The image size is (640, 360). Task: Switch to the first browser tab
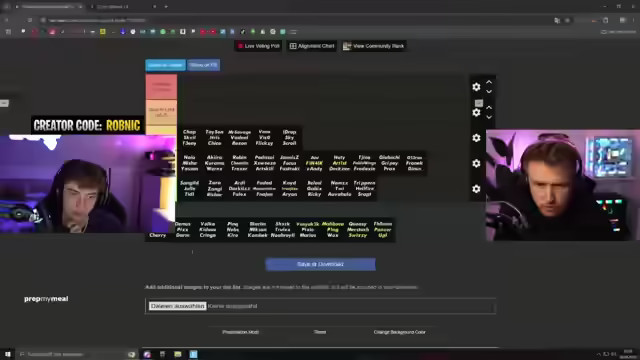[x=48, y=7]
